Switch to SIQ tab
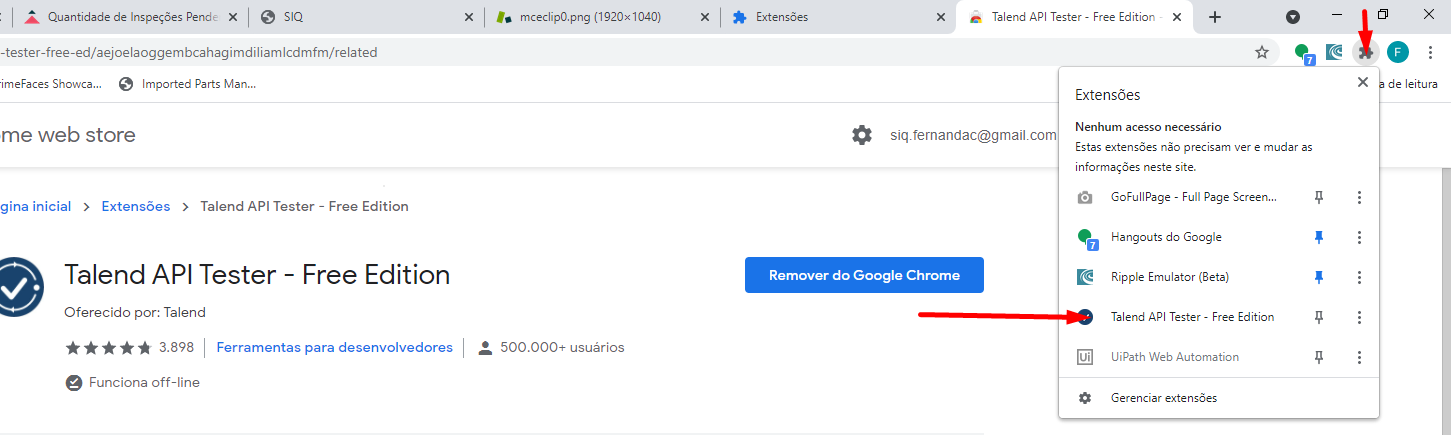This screenshot has height=435, width=1451. [365, 17]
